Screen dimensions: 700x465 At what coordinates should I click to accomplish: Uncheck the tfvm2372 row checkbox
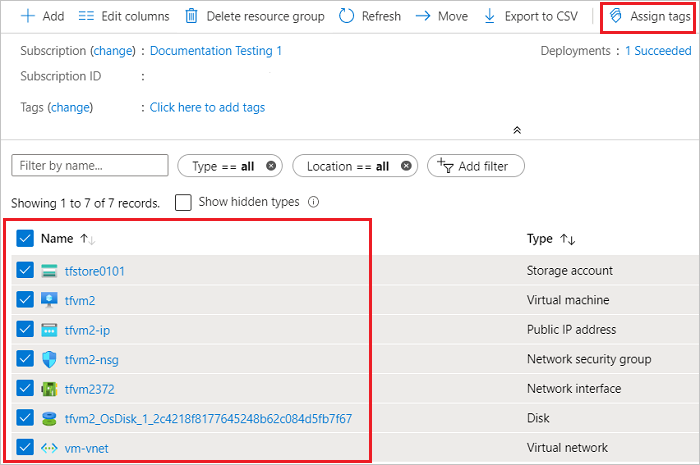point(25,388)
